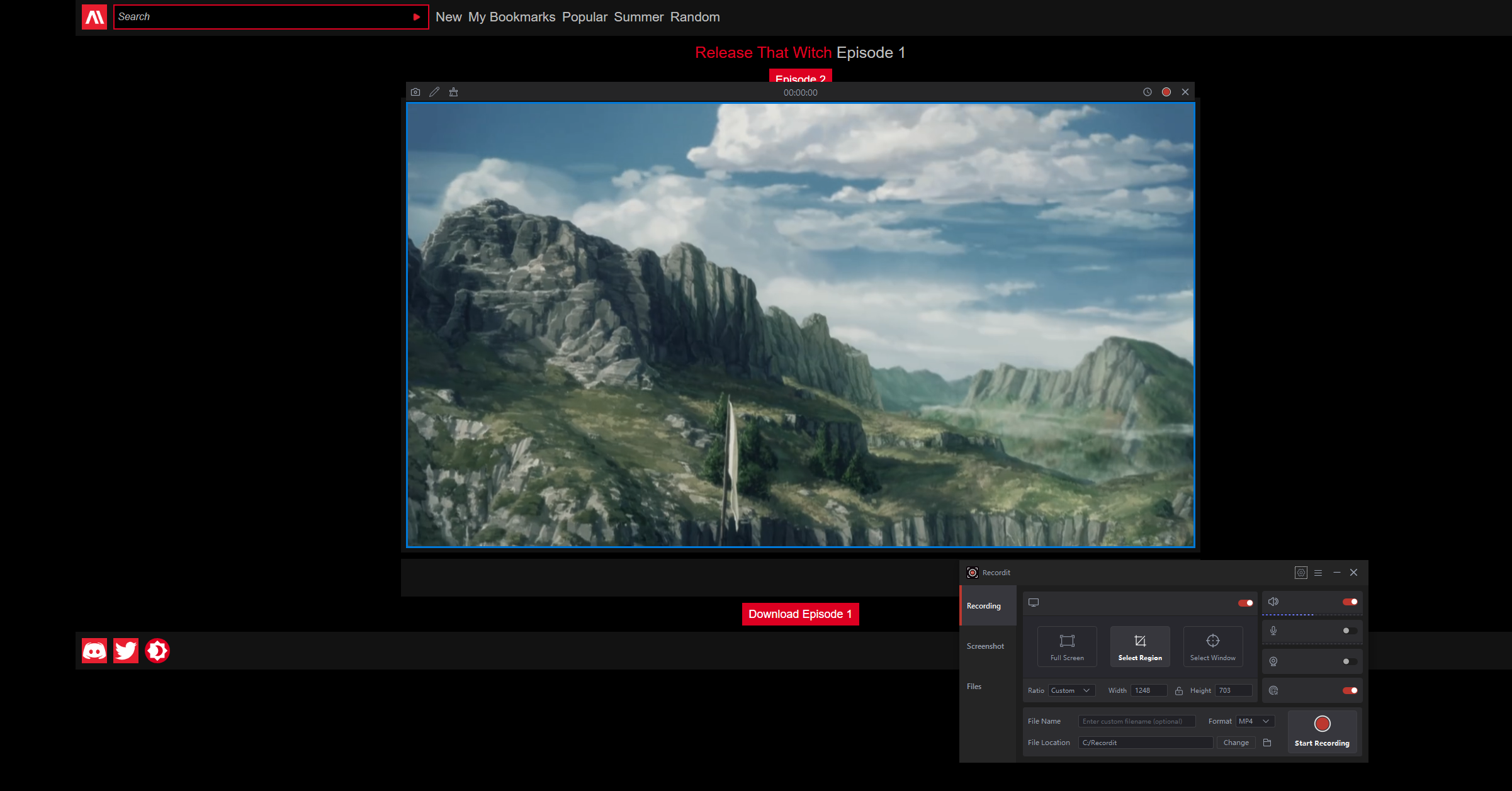This screenshot has height=791, width=1512.
Task: Click the clock timer icon on overlay
Action: point(1148,92)
